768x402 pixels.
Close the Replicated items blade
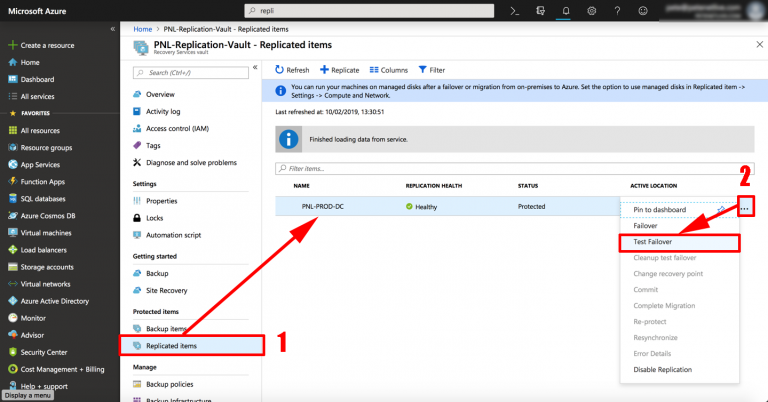coord(760,45)
